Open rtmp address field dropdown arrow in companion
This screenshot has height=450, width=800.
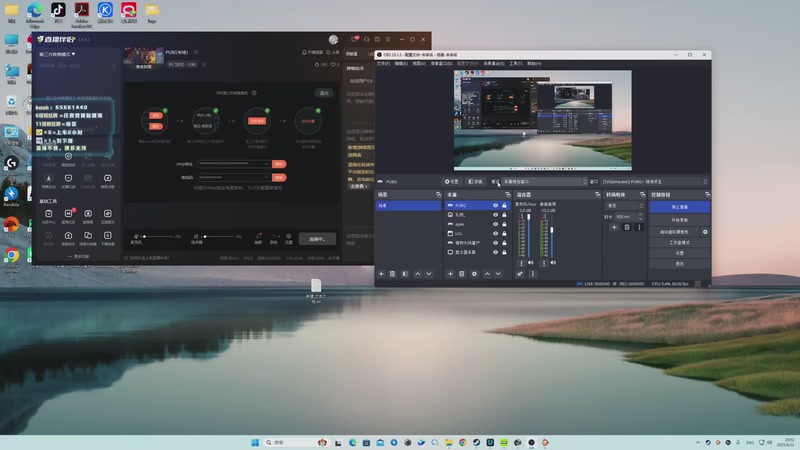click(266, 164)
